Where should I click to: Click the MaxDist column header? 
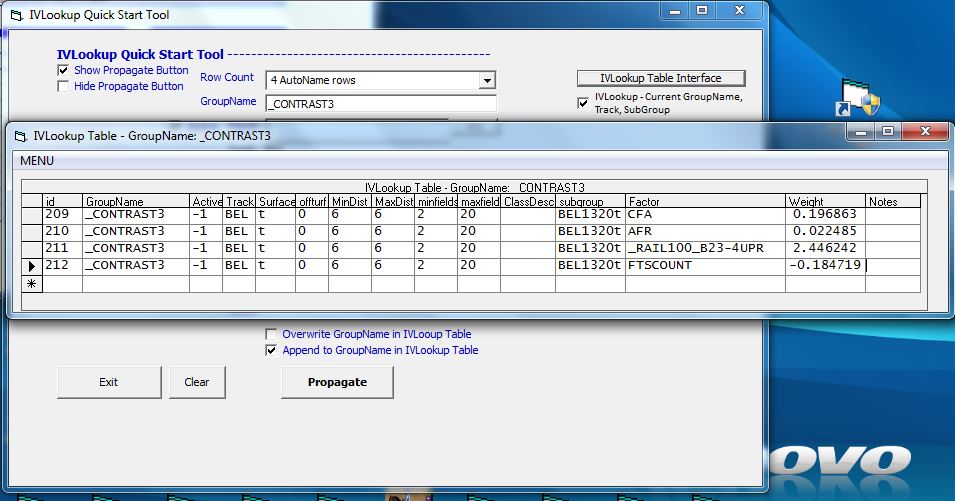(x=393, y=201)
